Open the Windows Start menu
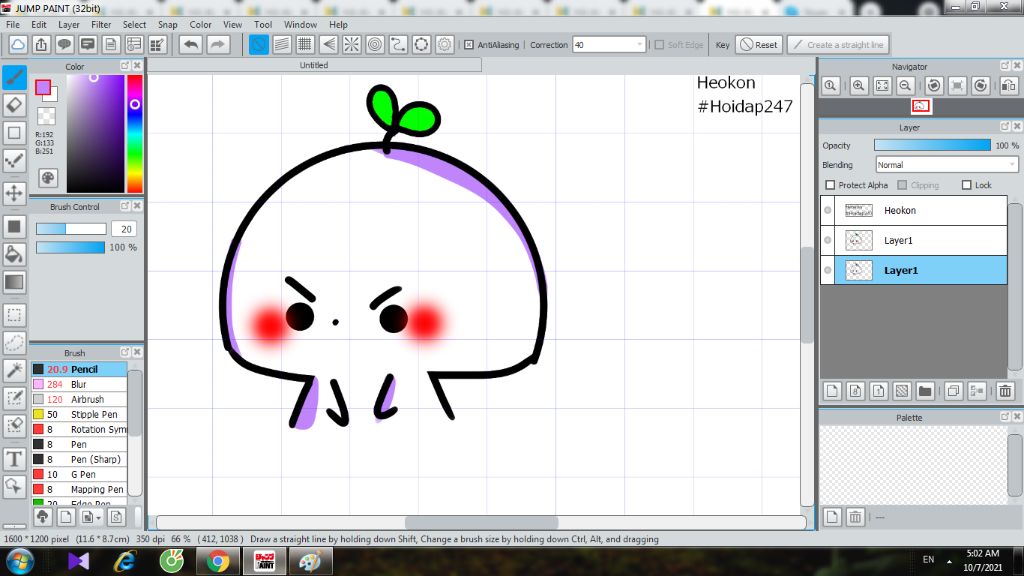 point(20,562)
